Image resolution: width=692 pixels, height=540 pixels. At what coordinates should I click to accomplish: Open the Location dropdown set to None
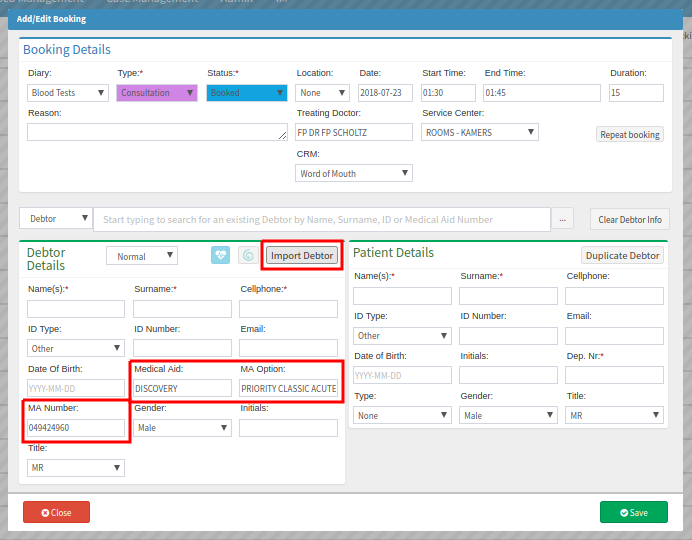tap(322, 93)
